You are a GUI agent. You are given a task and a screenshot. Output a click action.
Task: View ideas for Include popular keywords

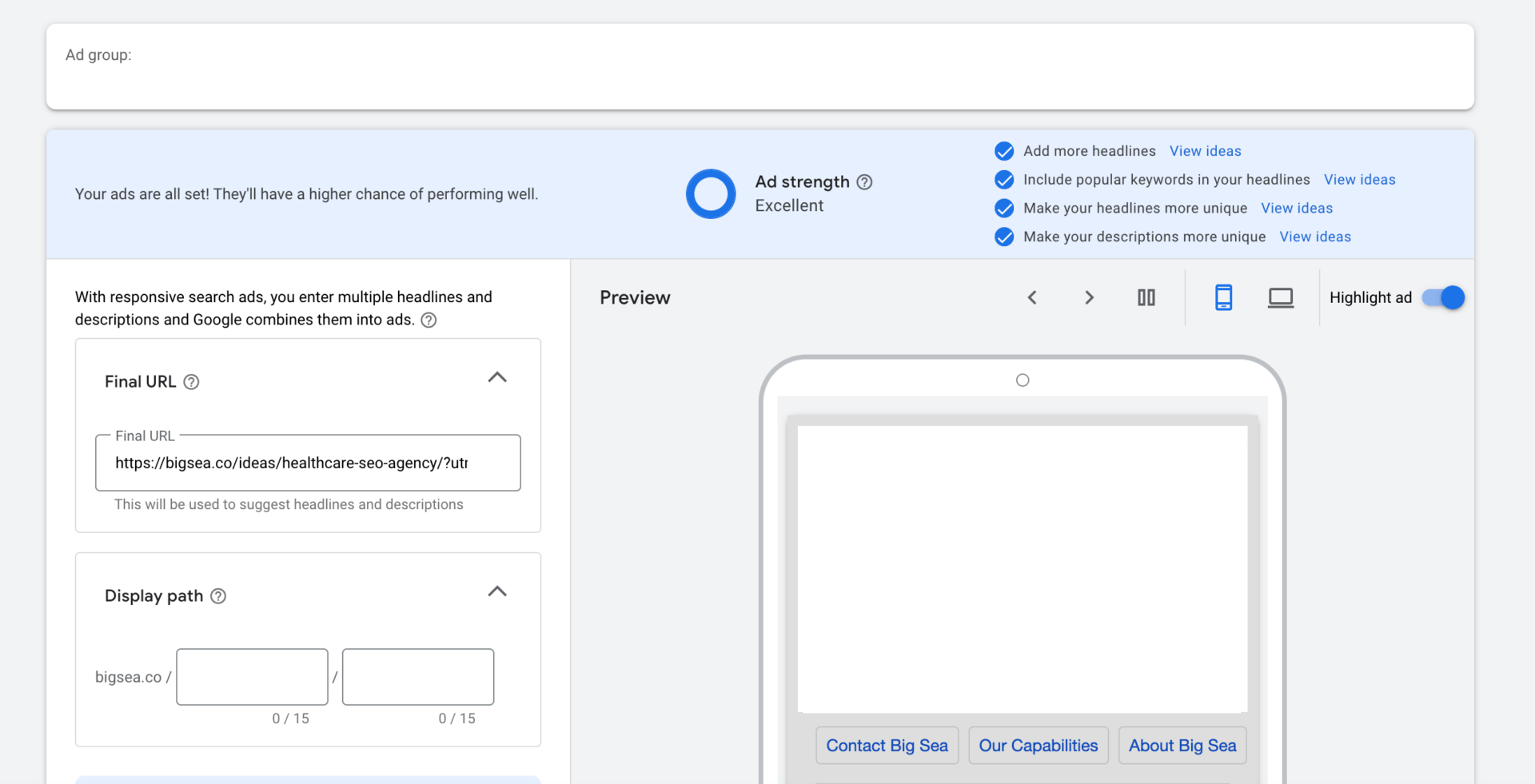pyautogui.click(x=1360, y=180)
